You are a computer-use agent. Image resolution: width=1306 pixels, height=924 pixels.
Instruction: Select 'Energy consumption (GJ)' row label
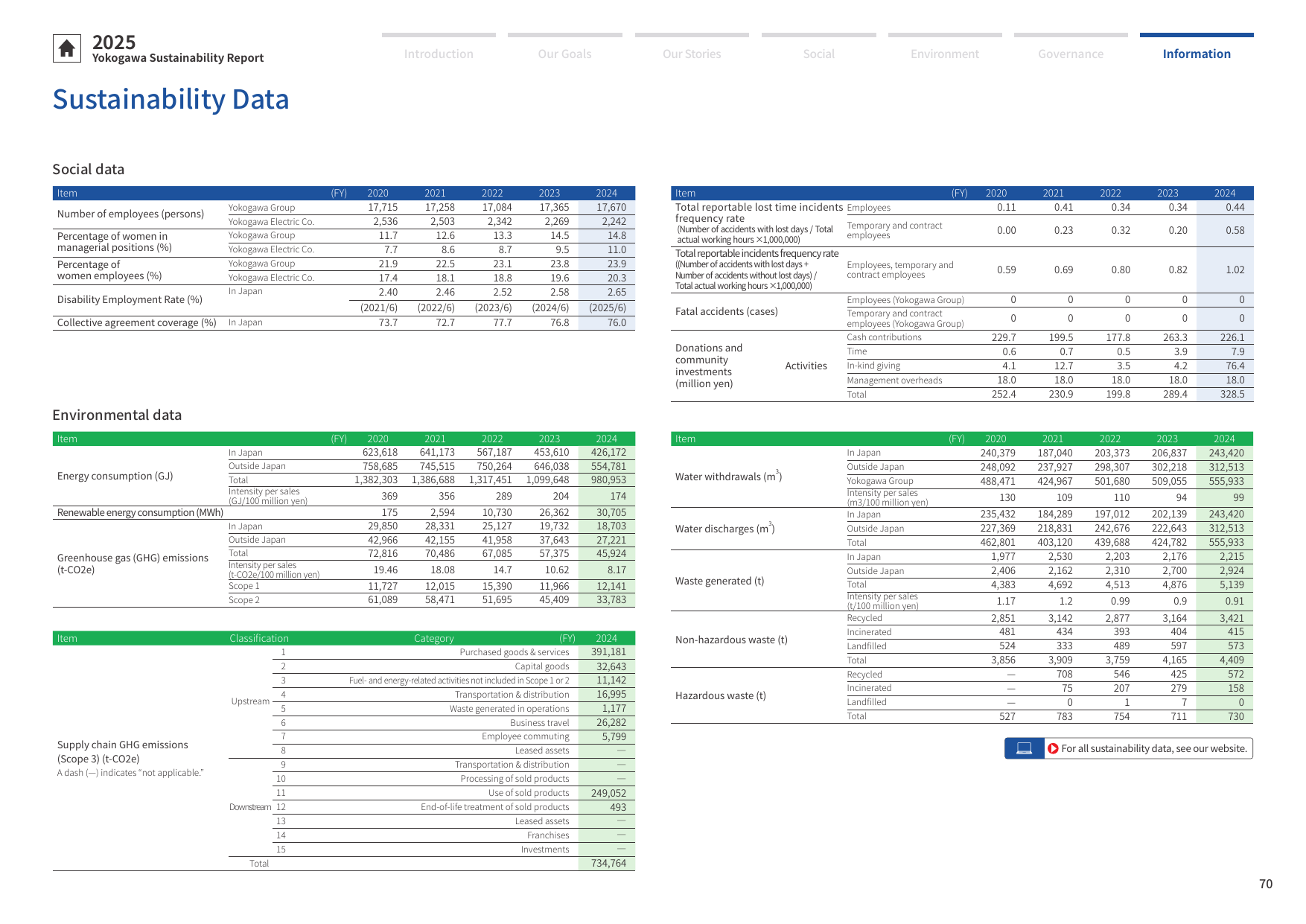click(115, 476)
